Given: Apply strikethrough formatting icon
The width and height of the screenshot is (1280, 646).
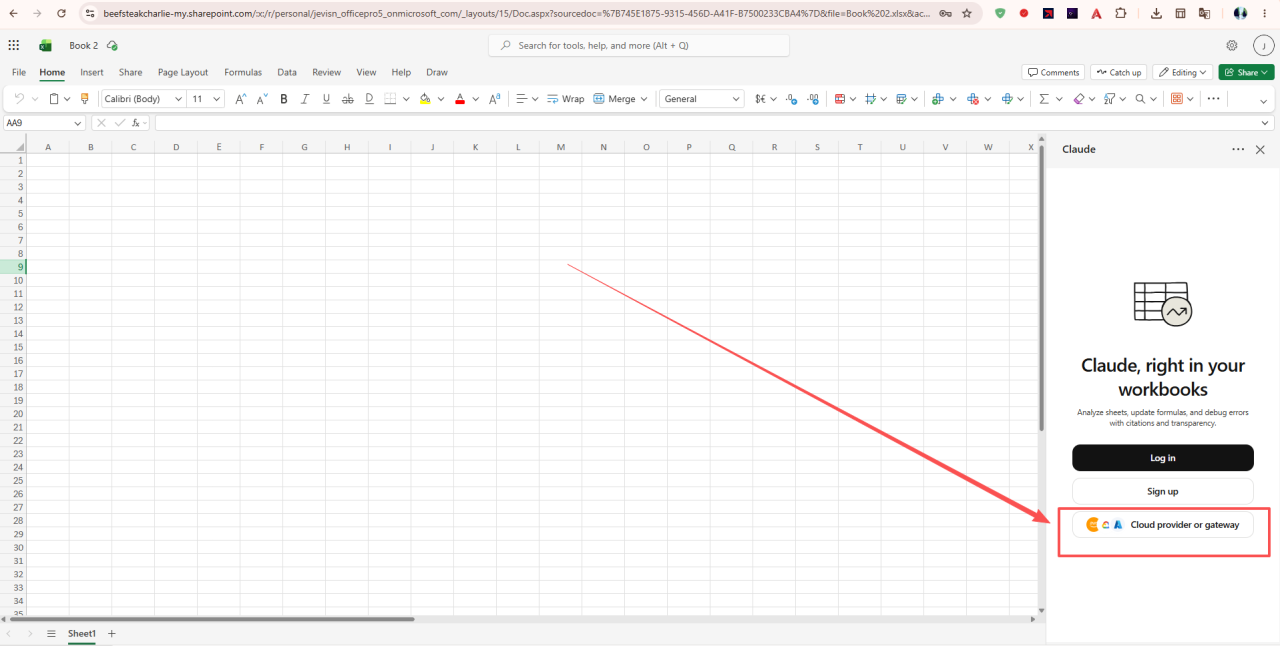Looking at the screenshot, I should point(348,99).
